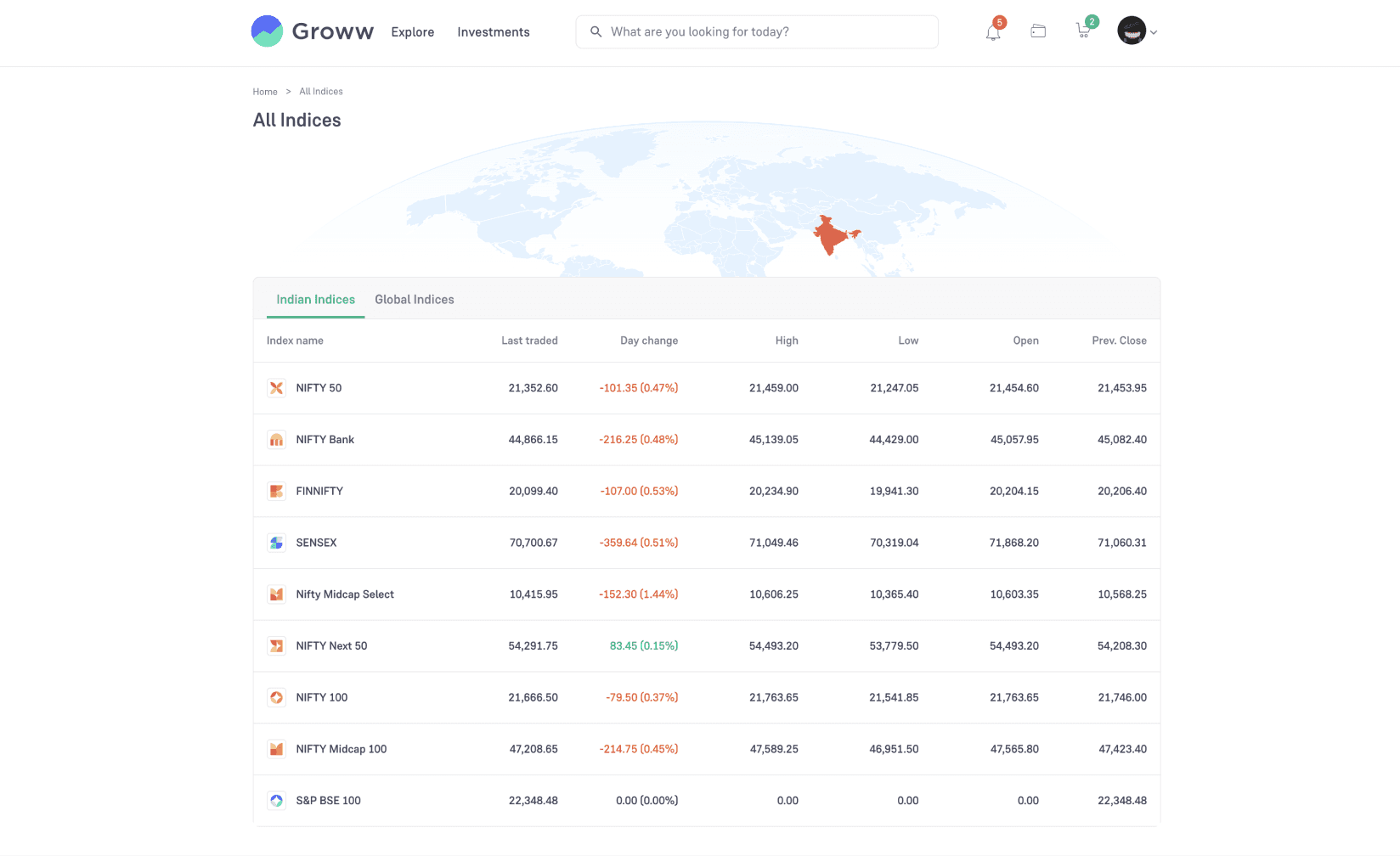Open the notifications bell icon
1400x856 pixels.
coord(993,33)
